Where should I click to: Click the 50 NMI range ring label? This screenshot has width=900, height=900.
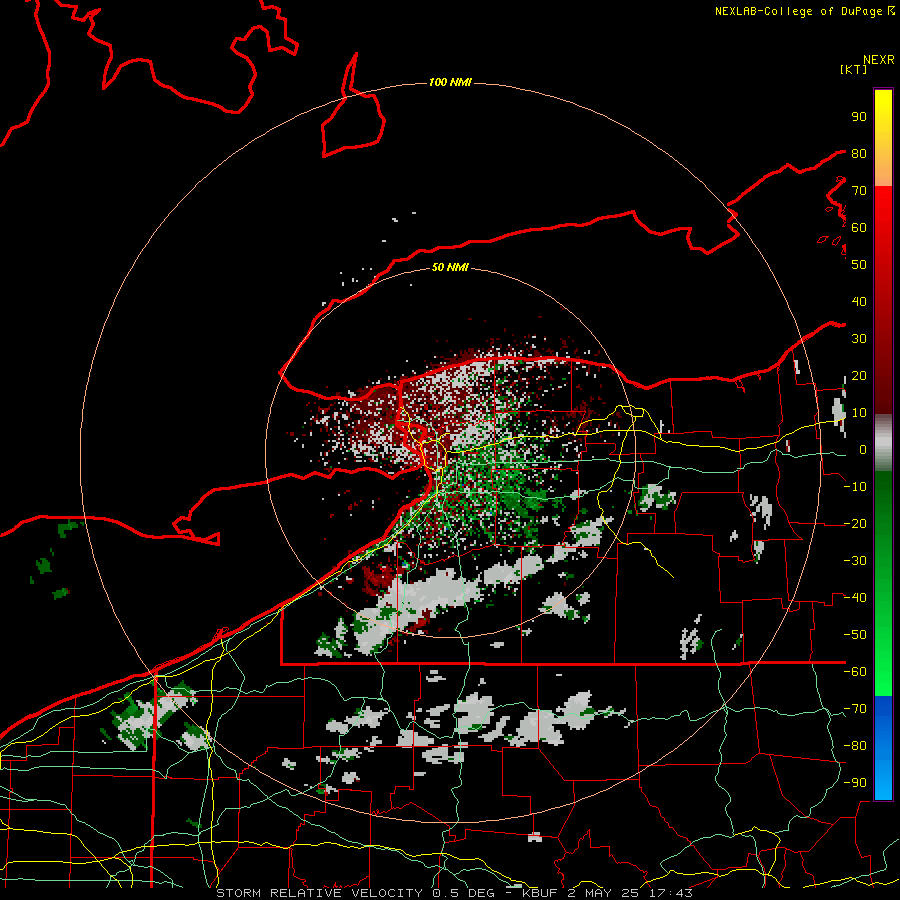click(450, 267)
